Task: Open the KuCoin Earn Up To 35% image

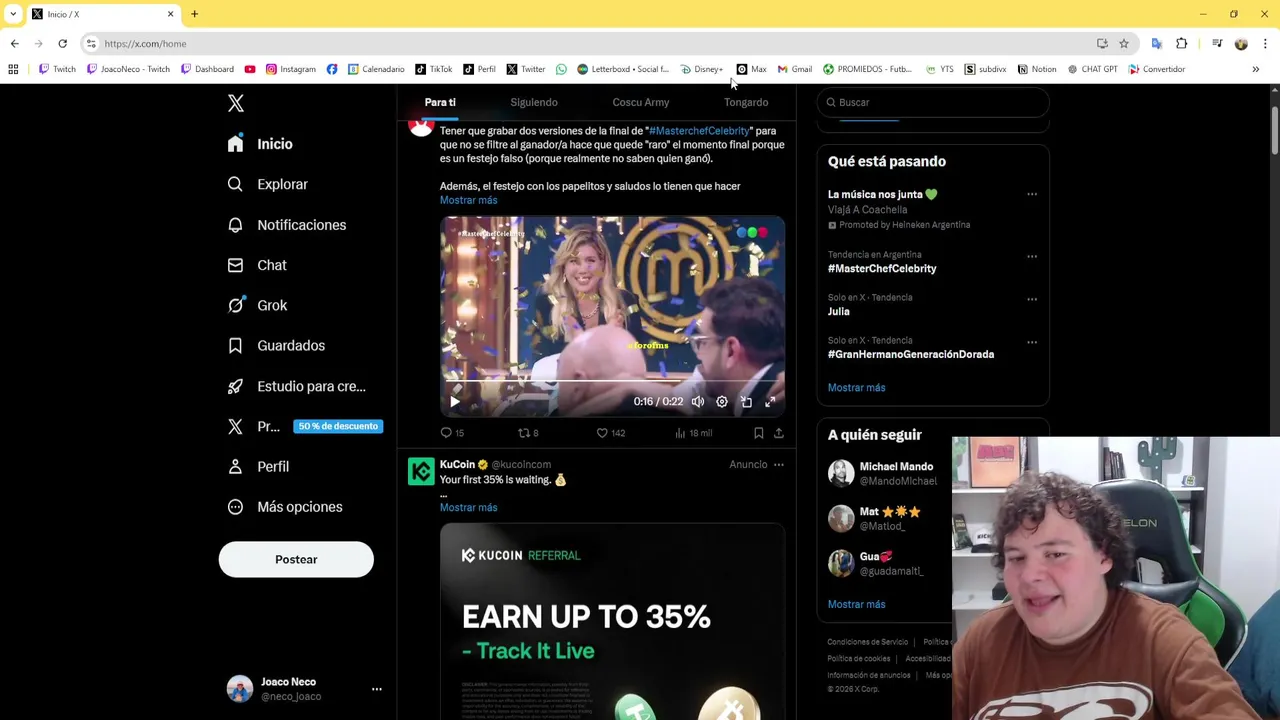Action: click(x=612, y=621)
